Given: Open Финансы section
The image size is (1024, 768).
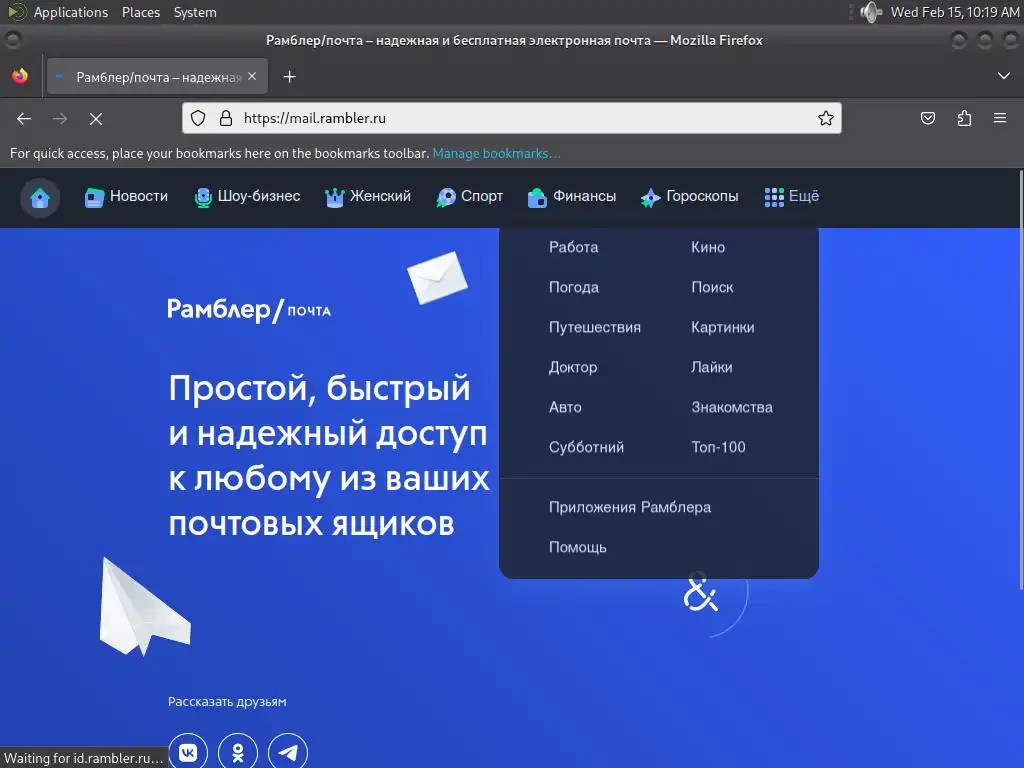Looking at the screenshot, I should pos(571,197).
